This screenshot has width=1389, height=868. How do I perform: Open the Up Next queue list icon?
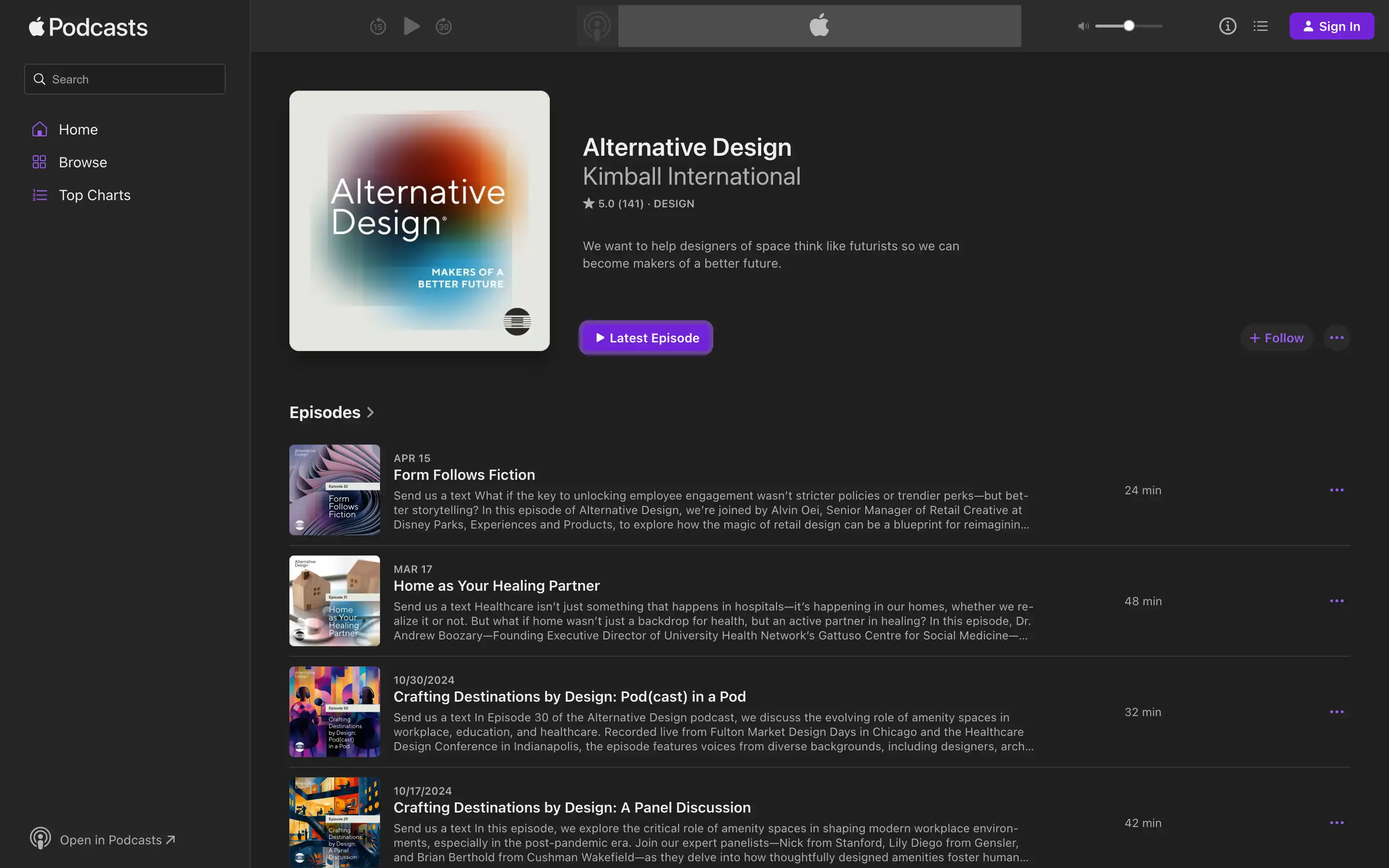pyautogui.click(x=1260, y=27)
